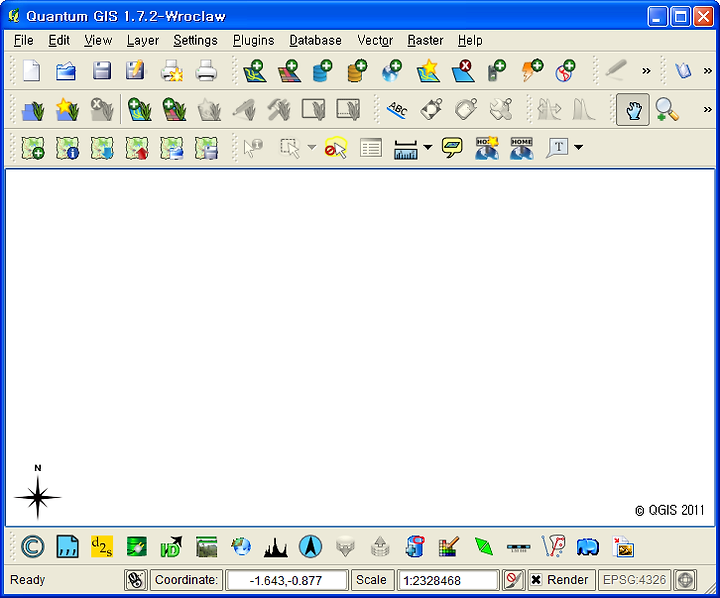Create a new GRASS mapset
The height and width of the screenshot is (598, 720).
click(x=68, y=110)
